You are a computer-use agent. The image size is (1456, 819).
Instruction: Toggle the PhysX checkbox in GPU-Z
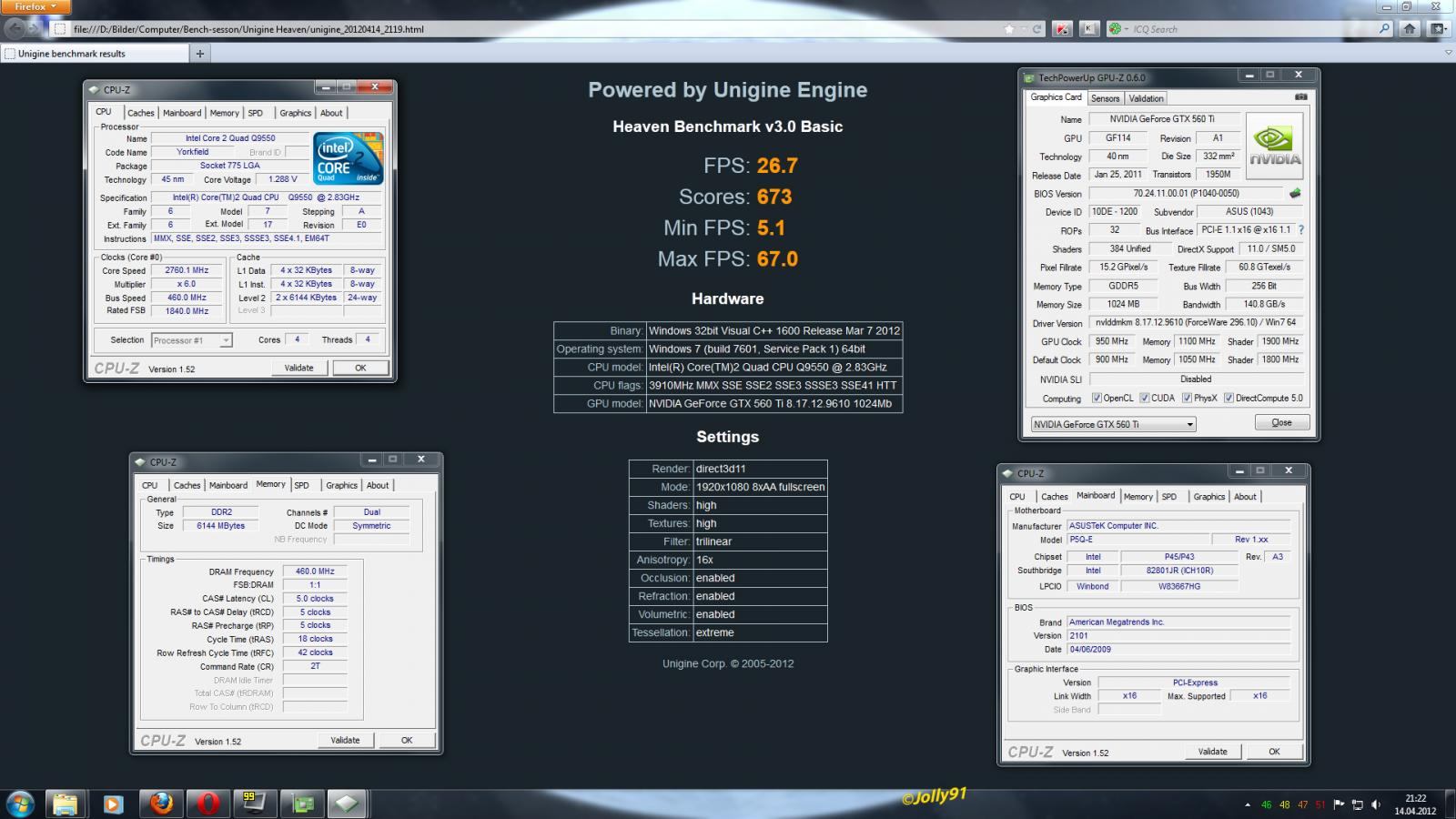click(1187, 398)
